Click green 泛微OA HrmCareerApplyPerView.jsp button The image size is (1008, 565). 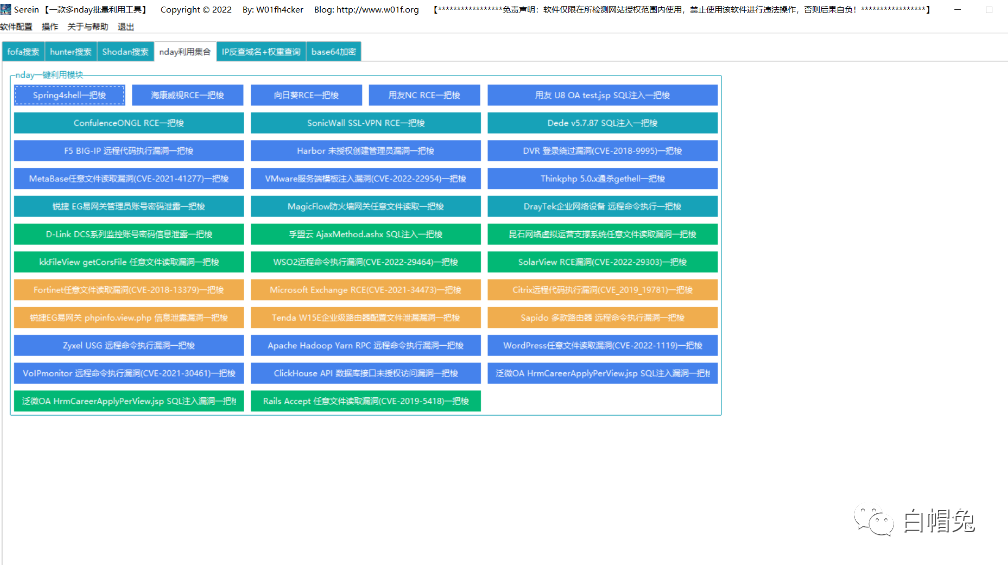[129, 400]
